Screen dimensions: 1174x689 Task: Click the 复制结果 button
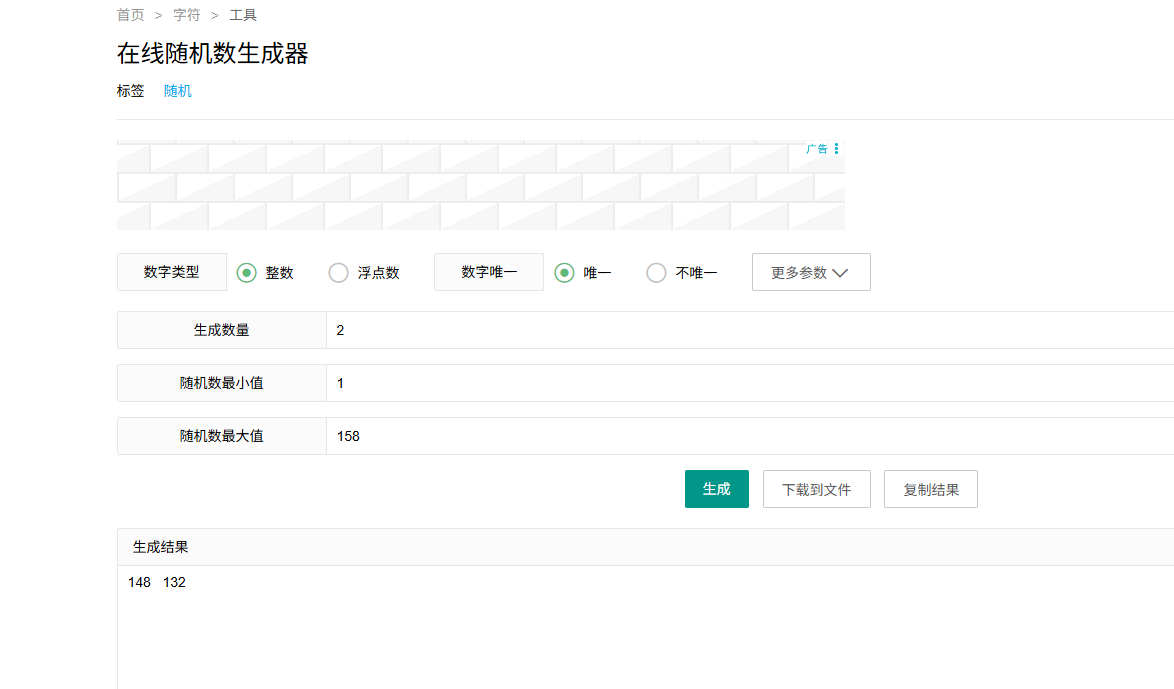click(x=930, y=489)
